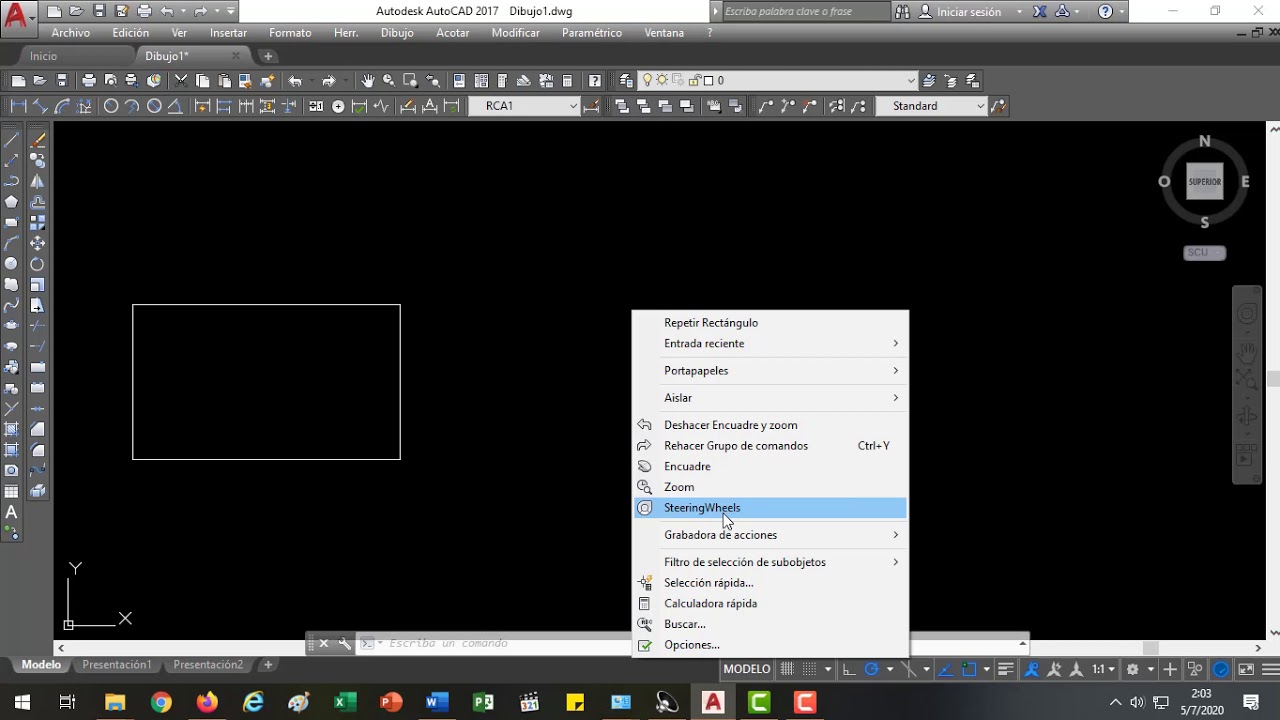The image size is (1280, 720).
Task: Click the dimension style manager icon beside RCA1
Action: click(x=591, y=106)
